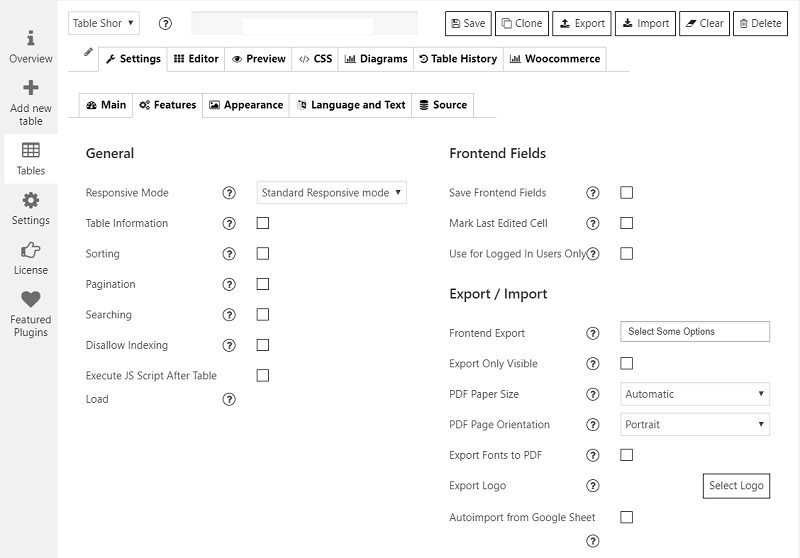Switch to the Appearance tab
The image size is (800, 558).
pos(246,105)
